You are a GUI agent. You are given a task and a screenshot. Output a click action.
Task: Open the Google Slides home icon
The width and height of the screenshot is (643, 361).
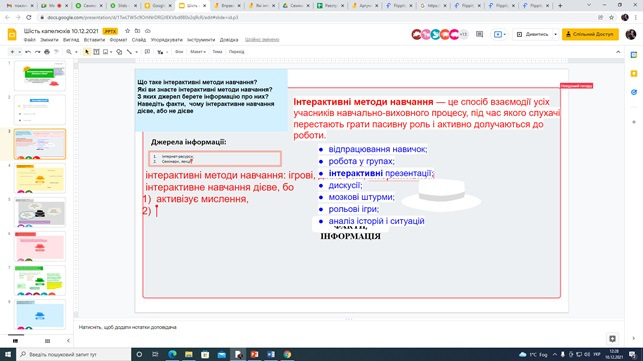click(x=12, y=34)
